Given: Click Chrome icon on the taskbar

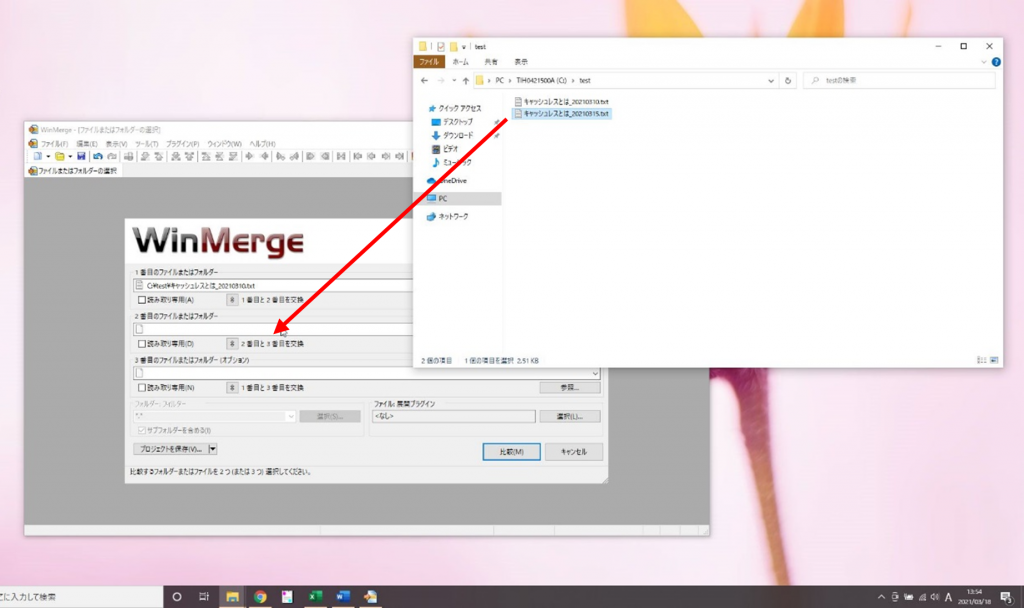Looking at the screenshot, I should pyautogui.click(x=260, y=596).
